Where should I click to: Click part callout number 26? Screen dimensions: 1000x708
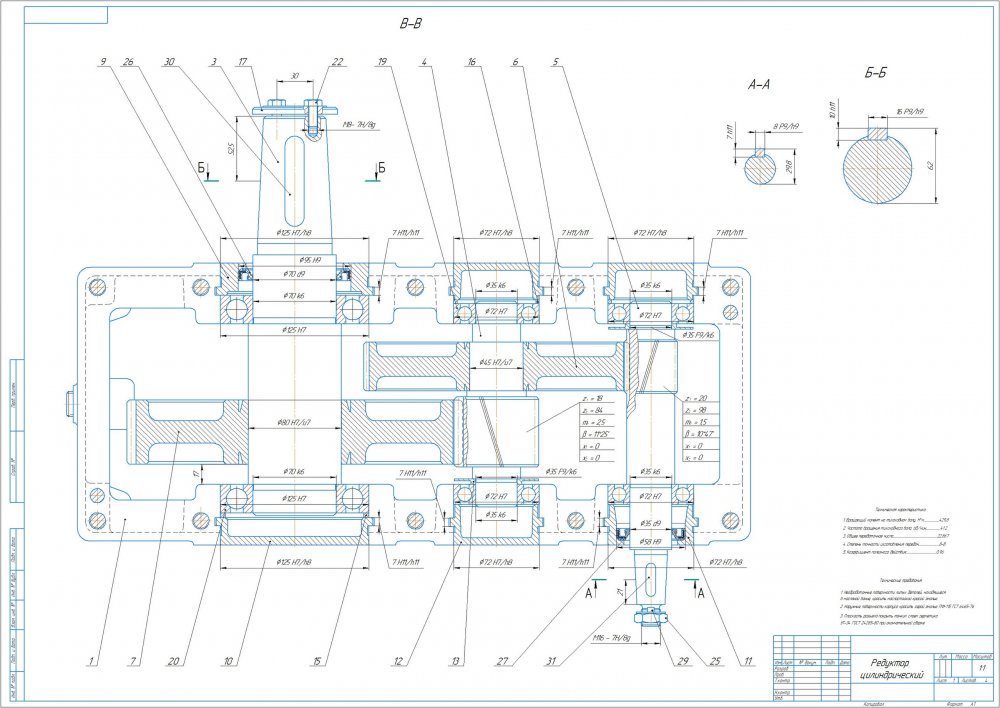(128, 62)
